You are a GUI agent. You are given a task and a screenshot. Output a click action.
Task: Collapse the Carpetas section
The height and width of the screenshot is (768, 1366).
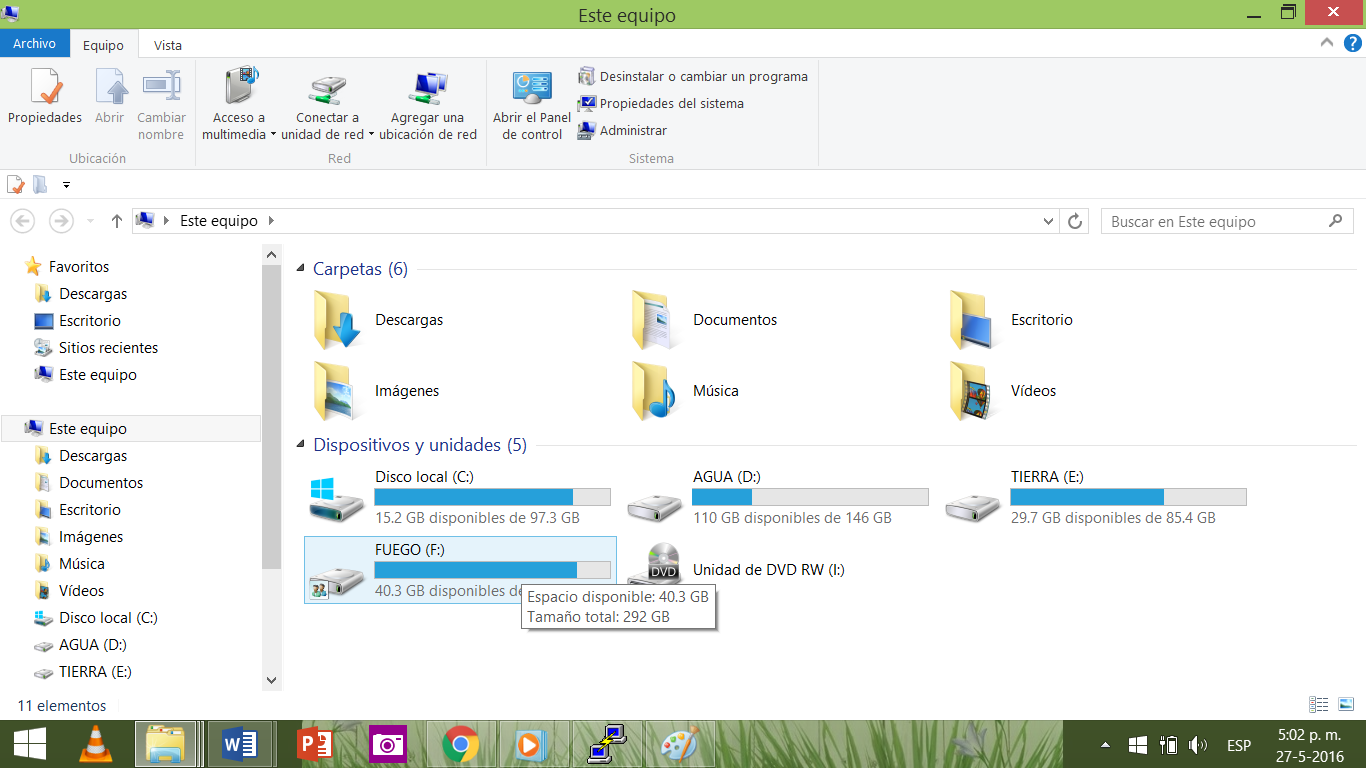tap(300, 268)
